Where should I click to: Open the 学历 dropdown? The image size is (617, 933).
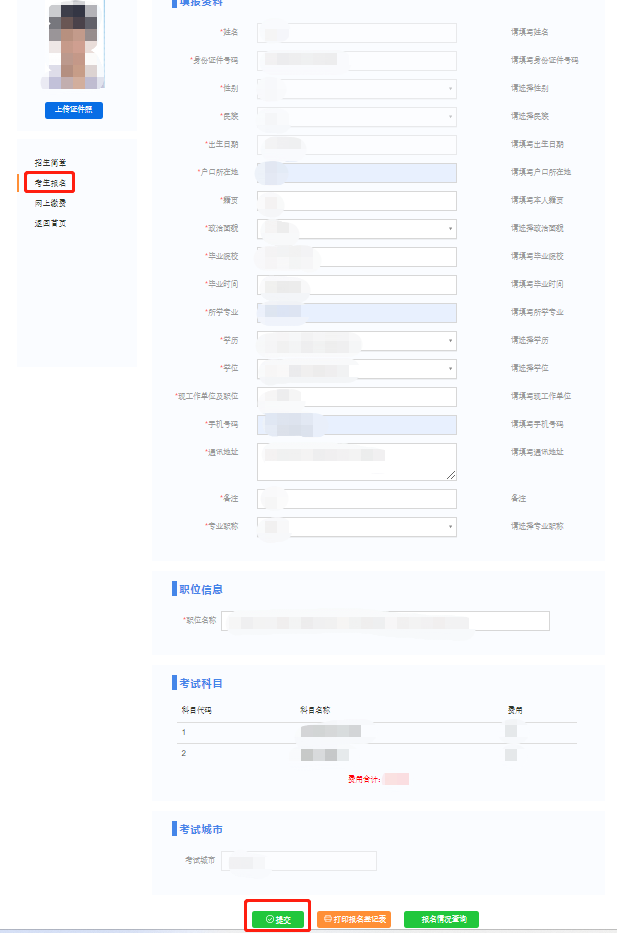(x=356, y=341)
